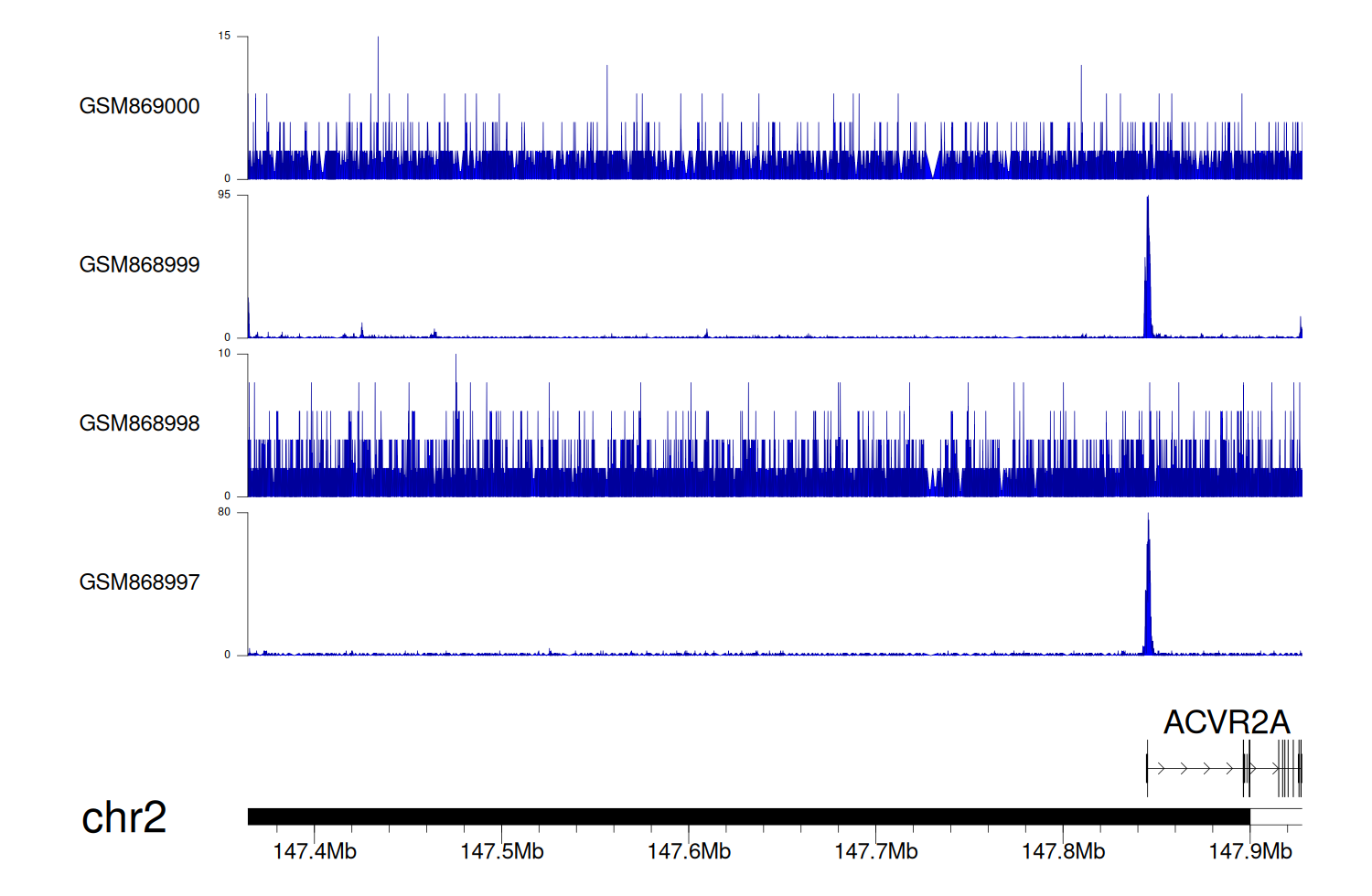Select the GSM868999 track label
Viewport: 1372px width, 896px height.
point(139,265)
